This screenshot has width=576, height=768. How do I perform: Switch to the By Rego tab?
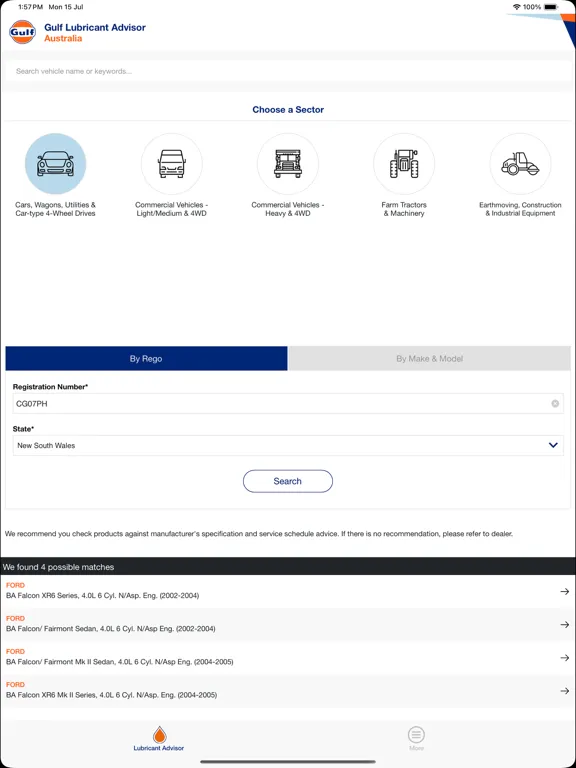click(146, 359)
